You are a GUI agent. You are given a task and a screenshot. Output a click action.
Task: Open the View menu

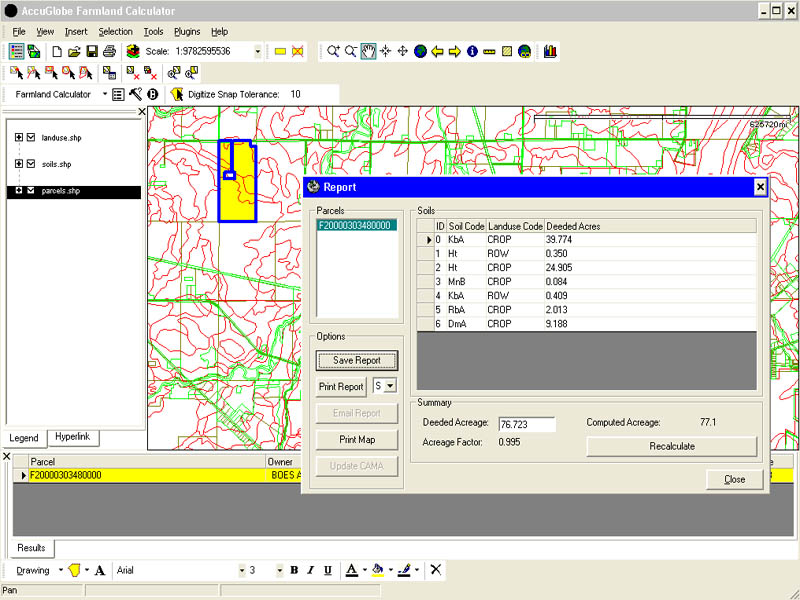[x=45, y=32]
